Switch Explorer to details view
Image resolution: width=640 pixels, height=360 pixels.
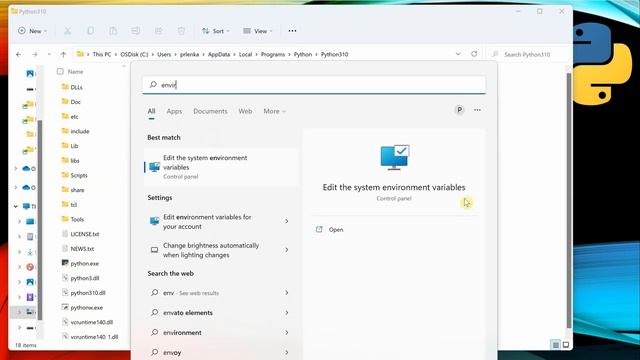(556, 345)
